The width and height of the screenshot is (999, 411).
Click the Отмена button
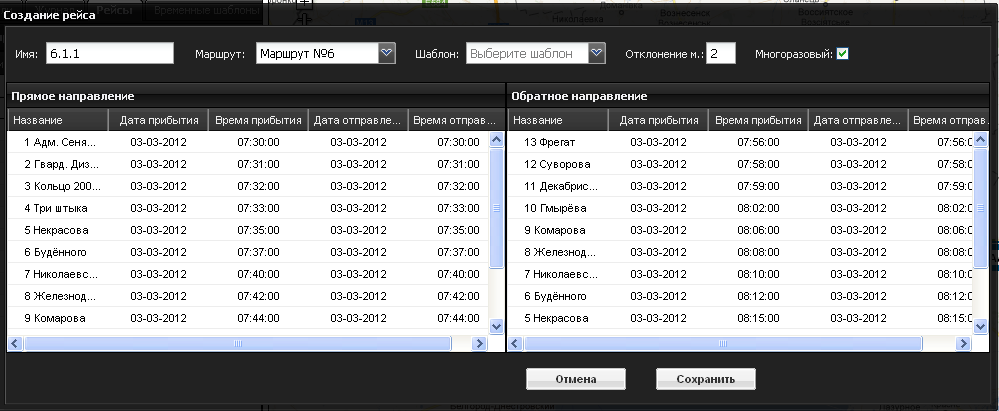coord(575,379)
